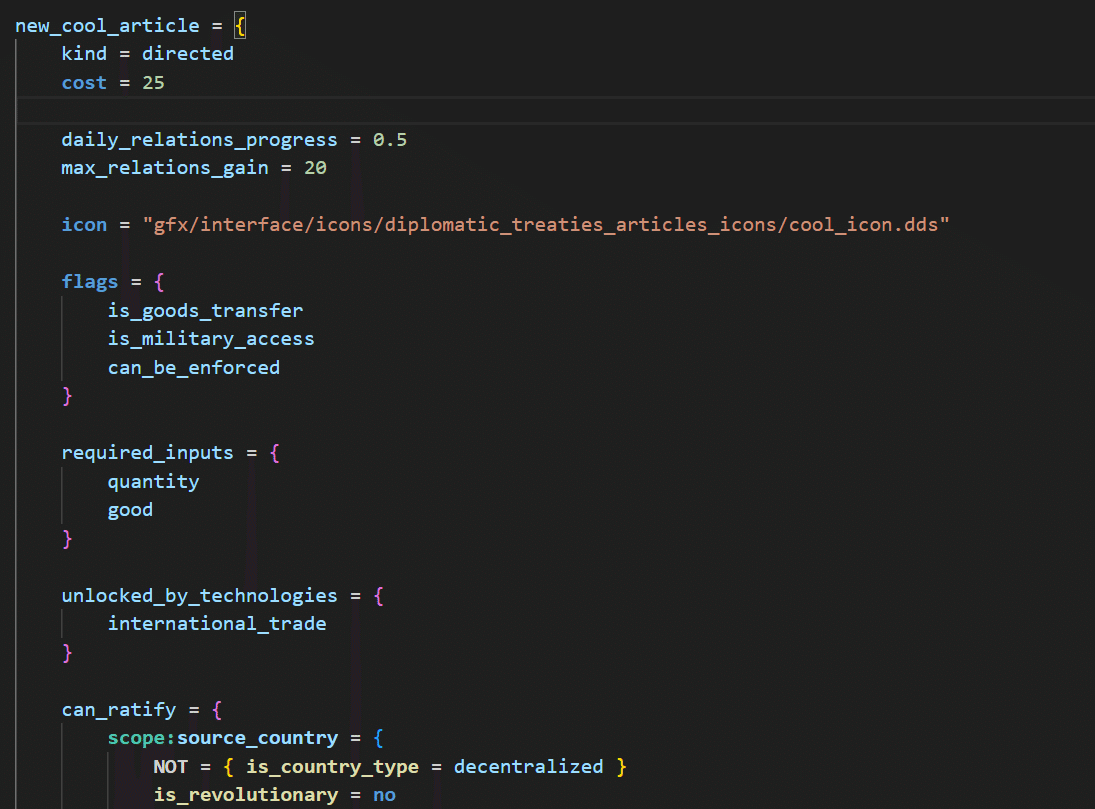Click the icon keyword
The height and width of the screenshot is (809, 1095).
point(84,225)
